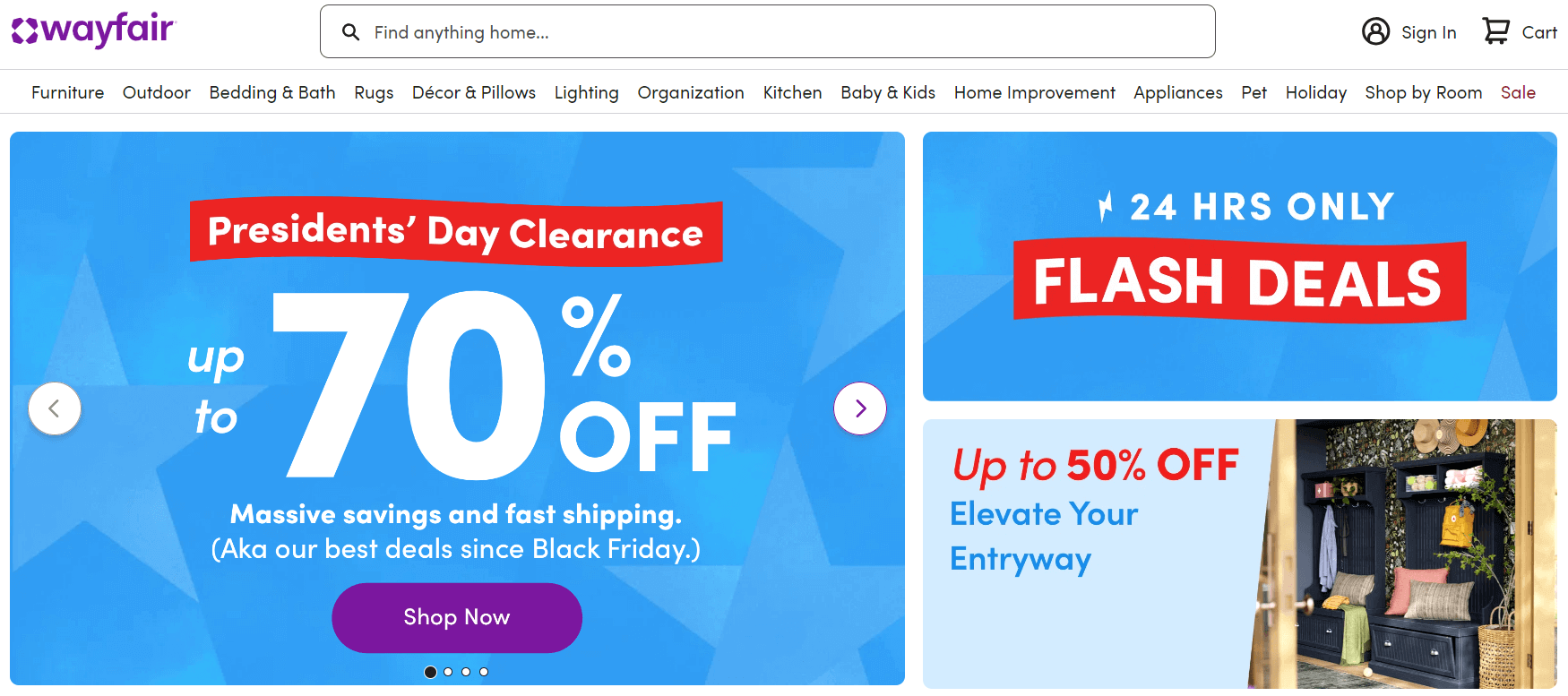Click the Shop Now button
The width and height of the screenshot is (1568, 696).
tap(456, 617)
